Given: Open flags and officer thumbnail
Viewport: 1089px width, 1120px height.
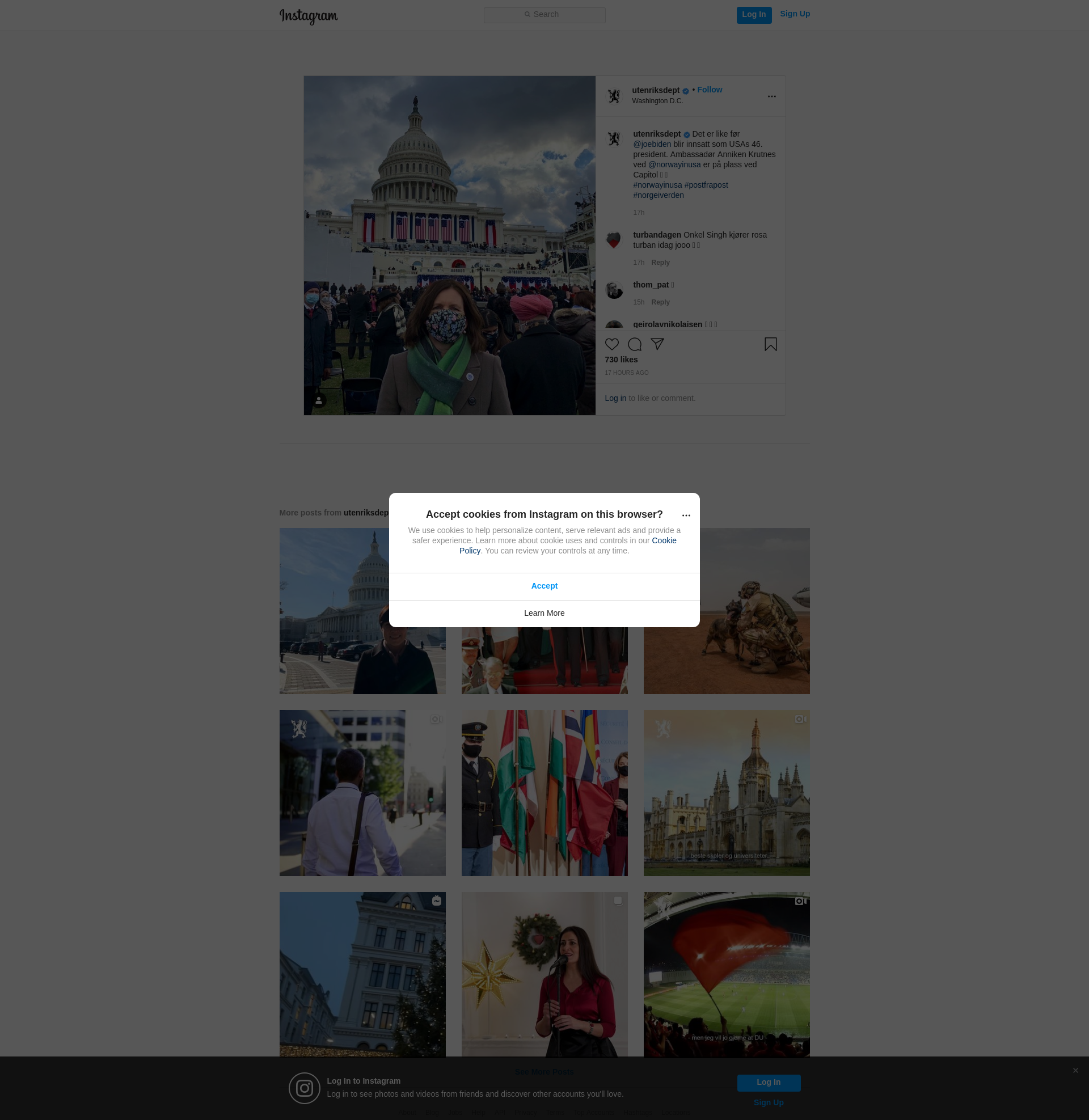Looking at the screenshot, I should tap(544, 793).
